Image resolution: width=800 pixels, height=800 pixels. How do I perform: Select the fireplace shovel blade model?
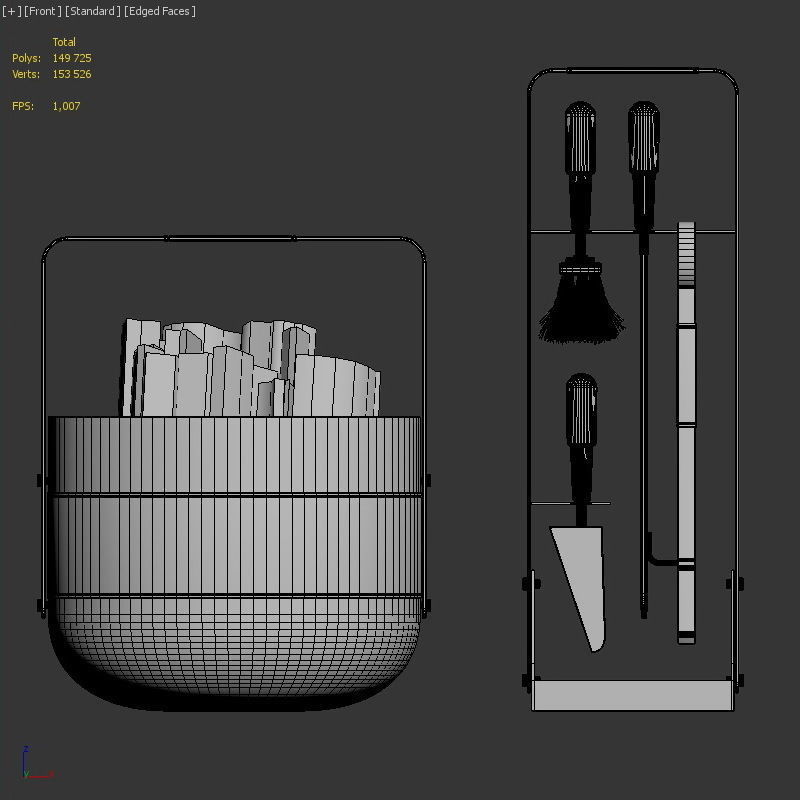coord(580,587)
